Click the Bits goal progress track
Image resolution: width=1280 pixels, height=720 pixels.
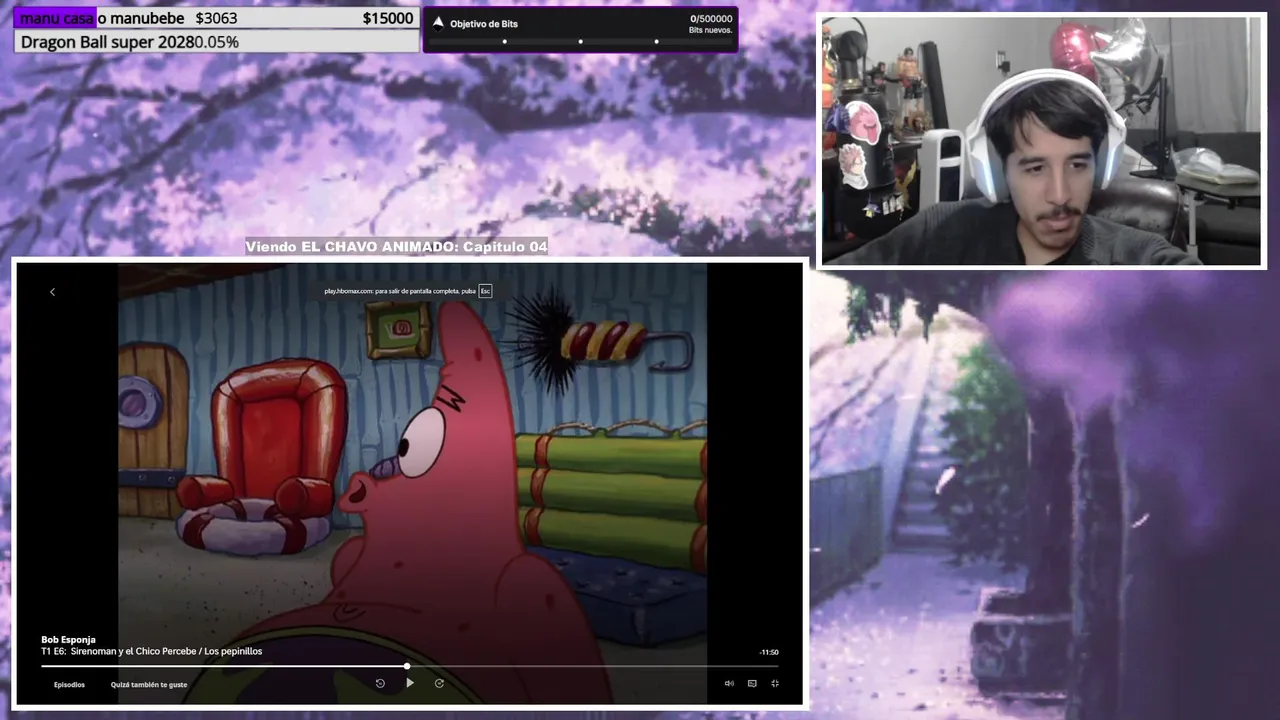click(x=580, y=42)
